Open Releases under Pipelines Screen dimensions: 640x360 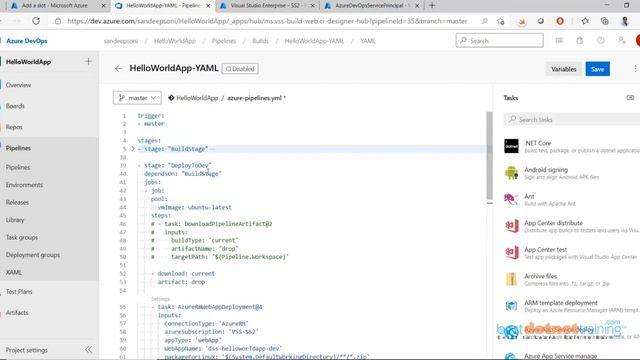click(x=17, y=202)
